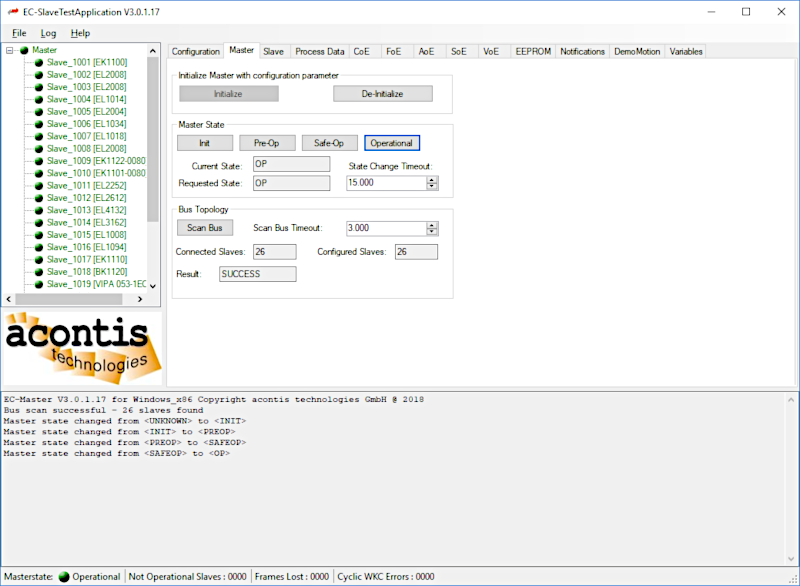Image resolution: width=800 pixels, height=586 pixels.
Task: Increase State Change Timeout with up arrow
Action: [432, 179]
